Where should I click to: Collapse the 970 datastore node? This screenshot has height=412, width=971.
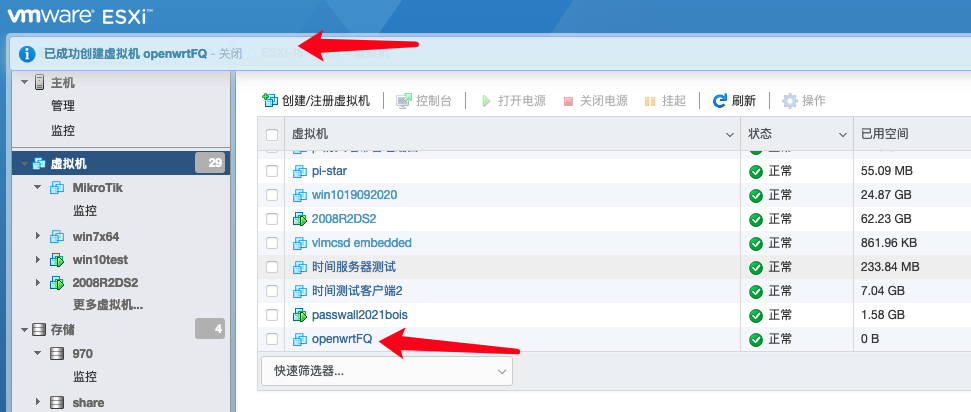[x=38, y=353]
